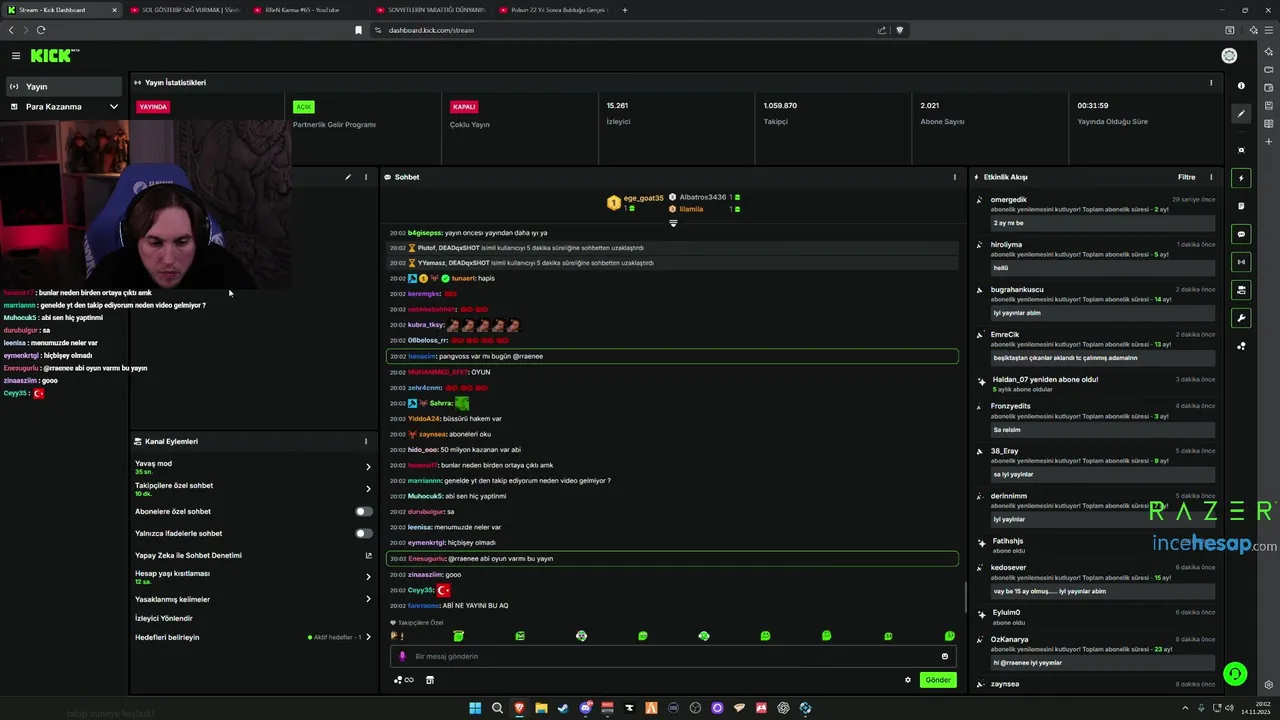Expand Hedefleri belirleyin active goals
Image resolution: width=1280 pixels, height=720 pixels.
tap(368, 637)
